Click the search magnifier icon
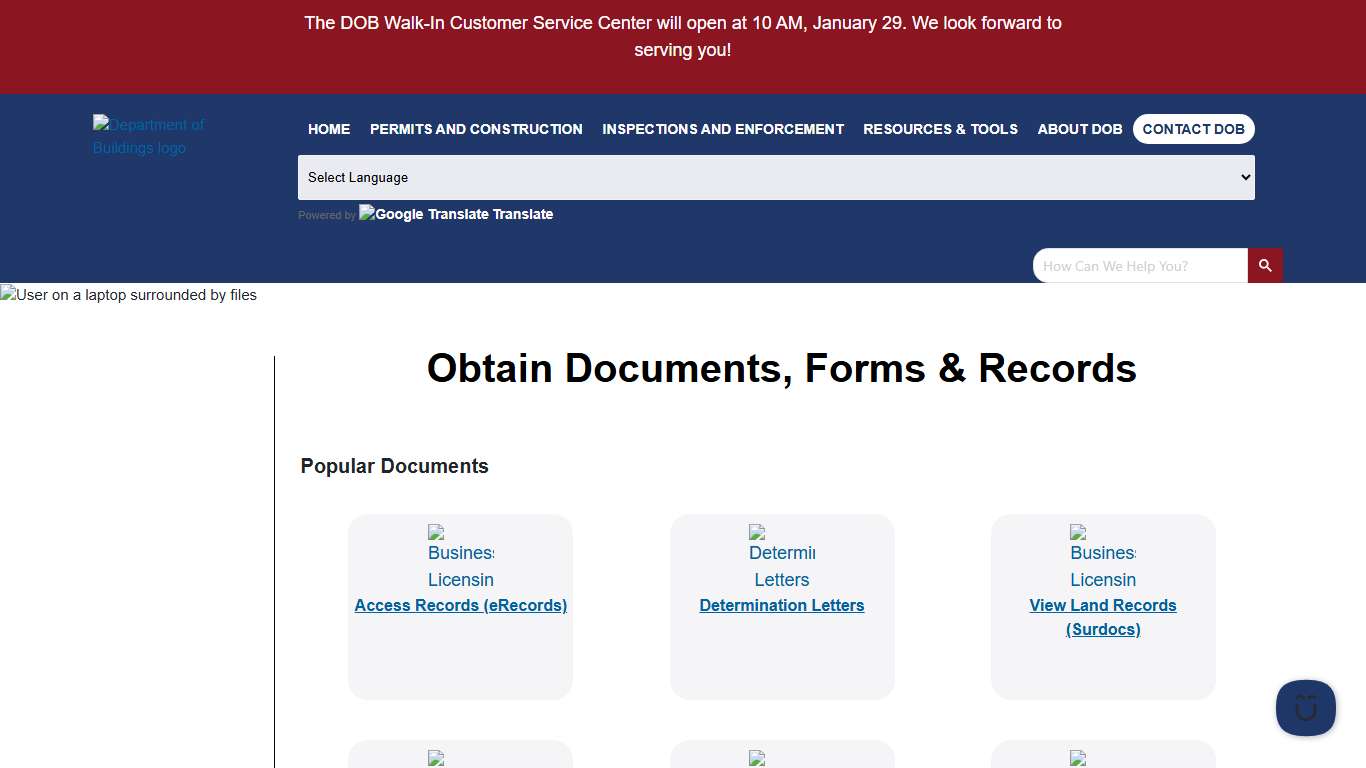Screen dimensions: 1366x768 1265,265
